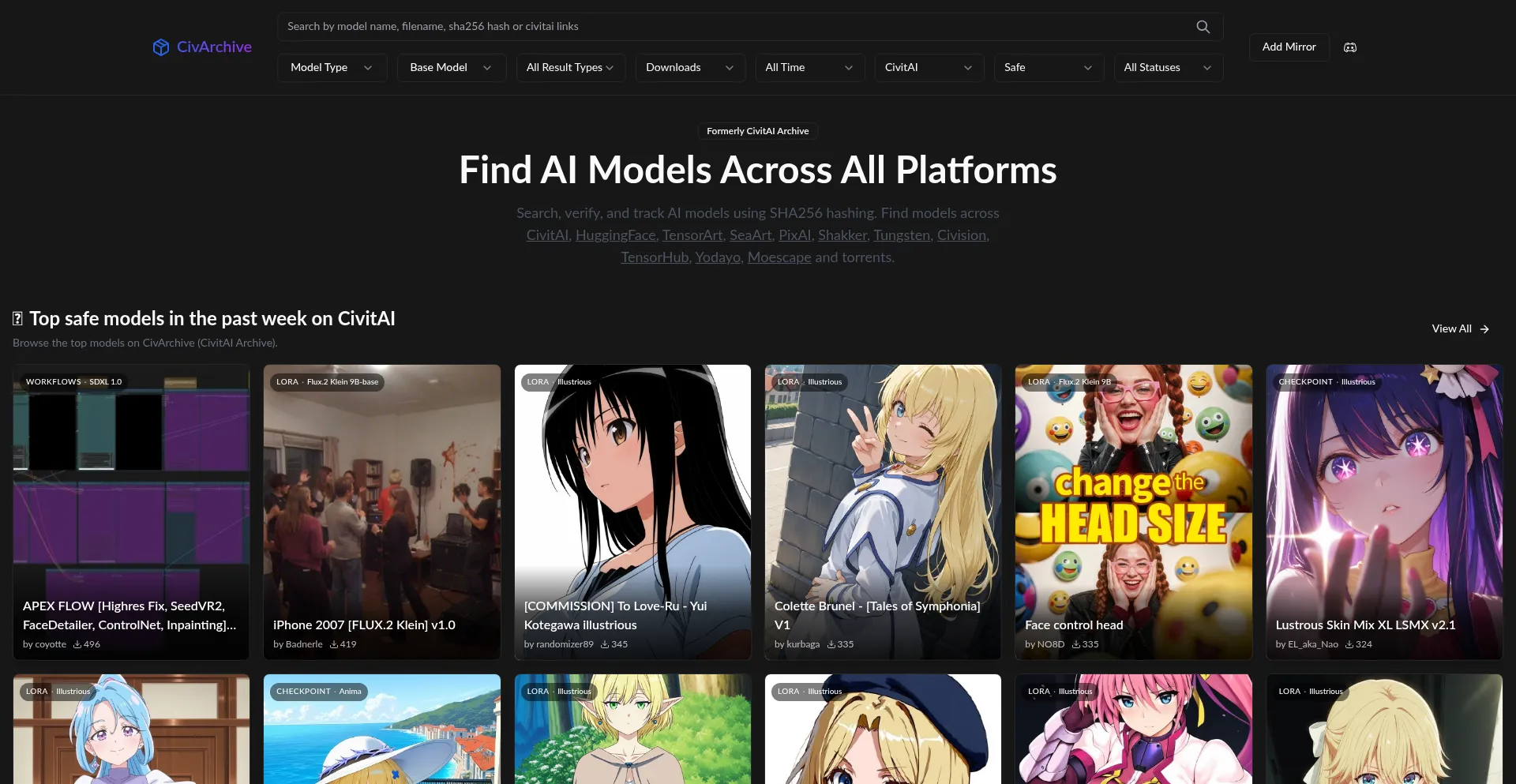Click the CHECKPOINT Illustrious tag
The width and height of the screenshot is (1516, 784).
click(x=1326, y=382)
